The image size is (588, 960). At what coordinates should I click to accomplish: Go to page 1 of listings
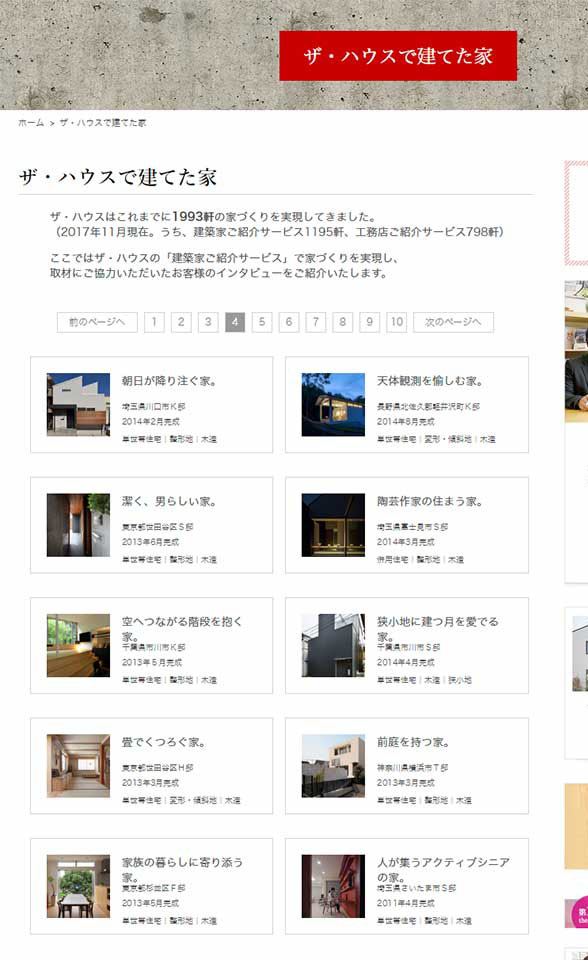(x=154, y=322)
